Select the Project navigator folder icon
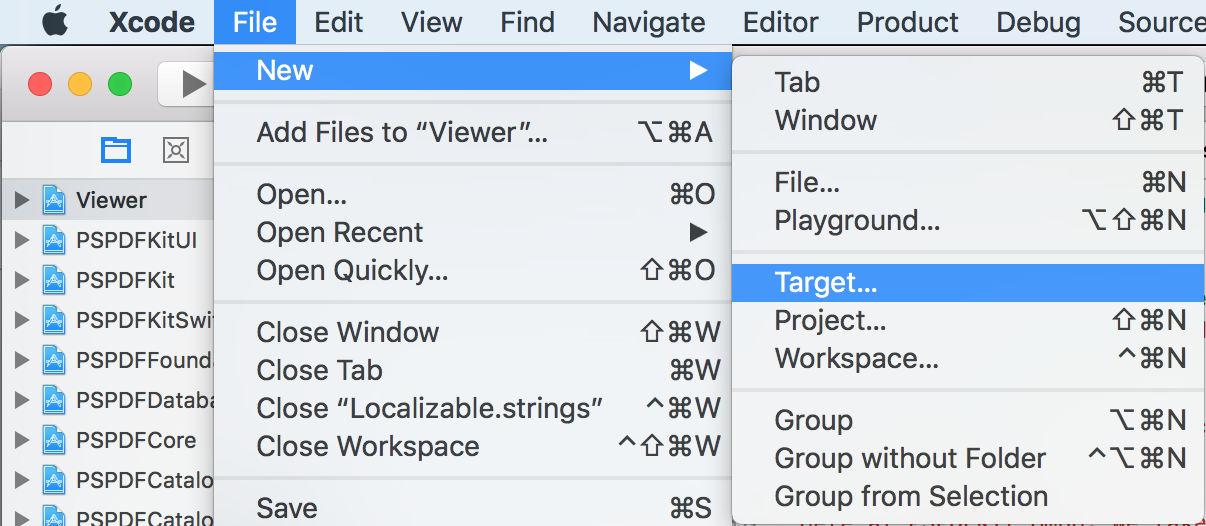Viewport: 1206px width, 526px height. pos(116,150)
